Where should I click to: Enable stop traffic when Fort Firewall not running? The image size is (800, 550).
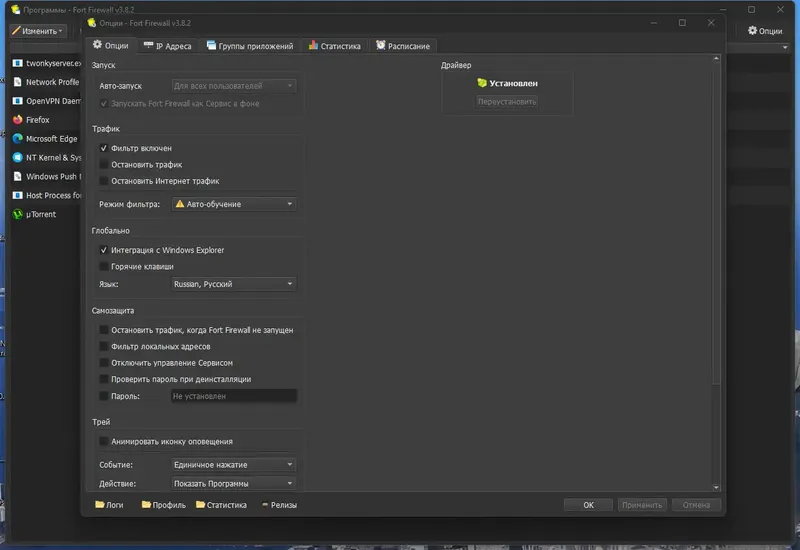[104, 330]
